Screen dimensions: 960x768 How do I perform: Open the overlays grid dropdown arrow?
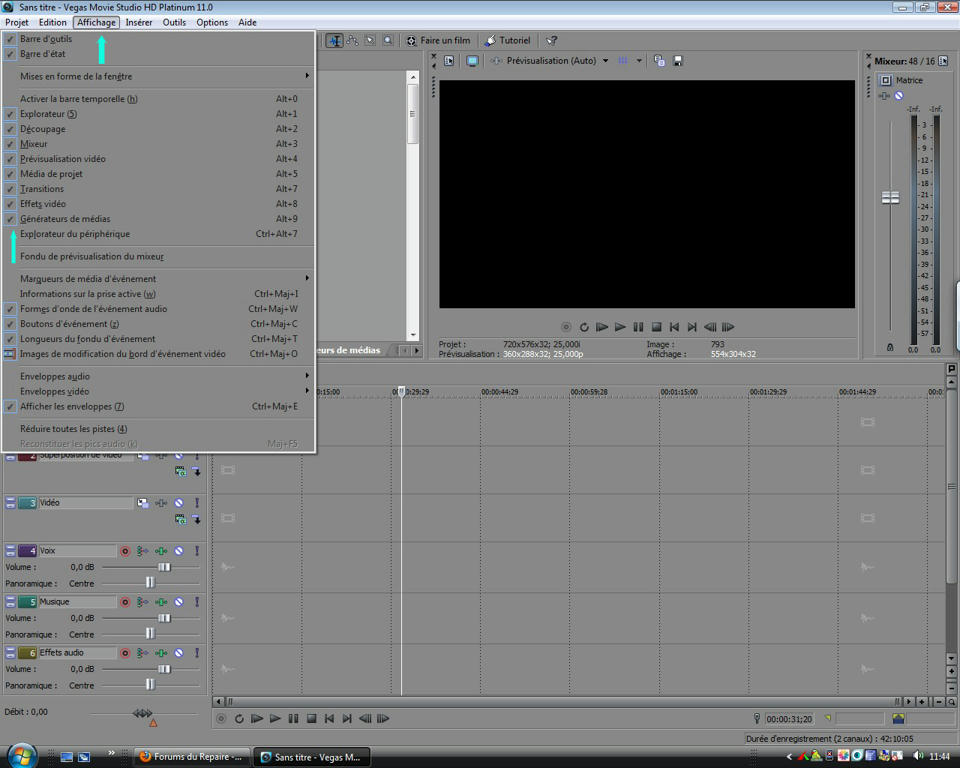point(639,61)
